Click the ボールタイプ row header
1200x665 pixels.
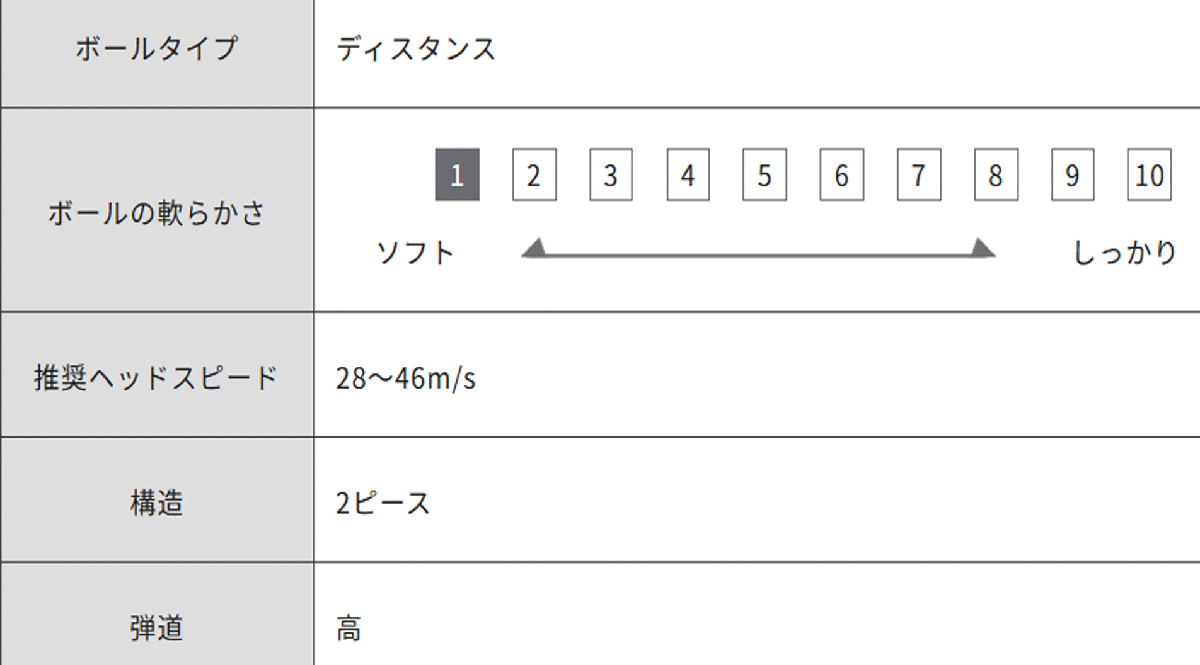(x=157, y=49)
